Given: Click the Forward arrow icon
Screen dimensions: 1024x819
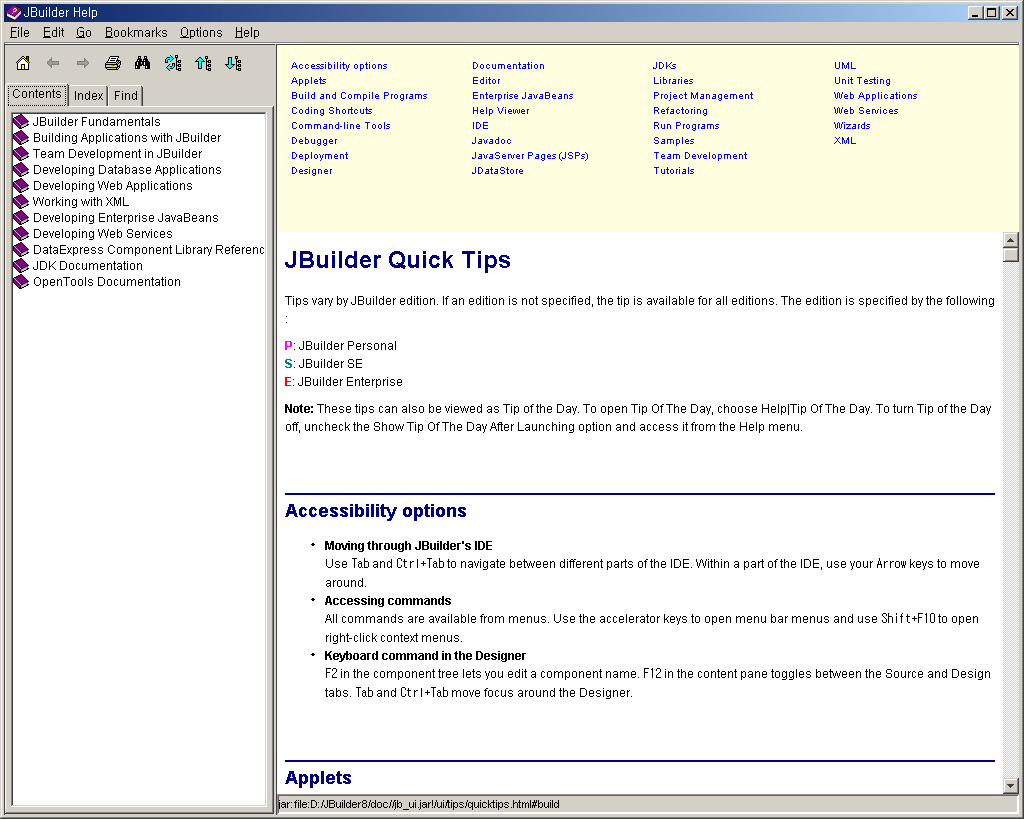Looking at the screenshot, I should coord(83,63).
